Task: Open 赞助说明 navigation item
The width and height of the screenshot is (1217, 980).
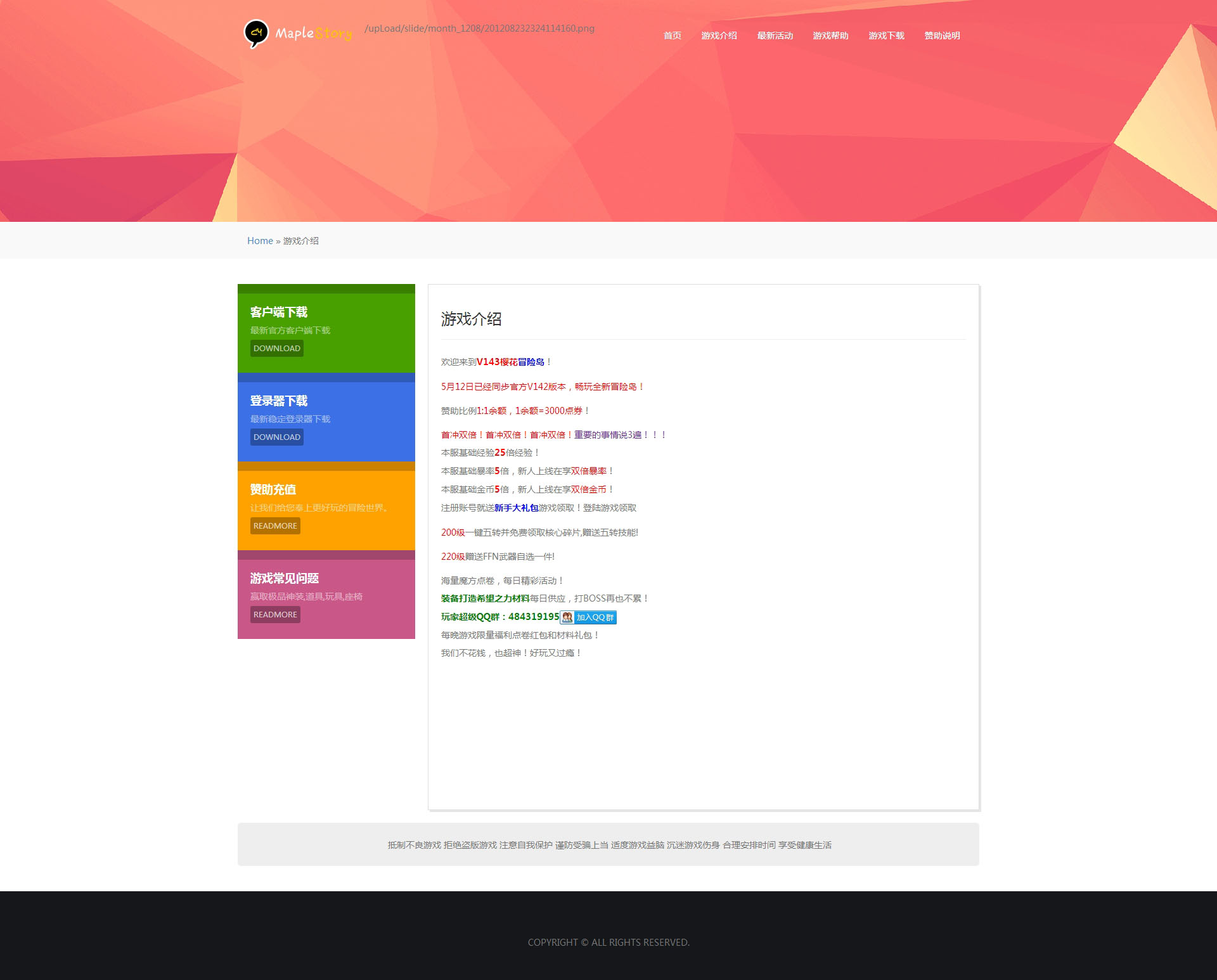Action: point(942,35)
